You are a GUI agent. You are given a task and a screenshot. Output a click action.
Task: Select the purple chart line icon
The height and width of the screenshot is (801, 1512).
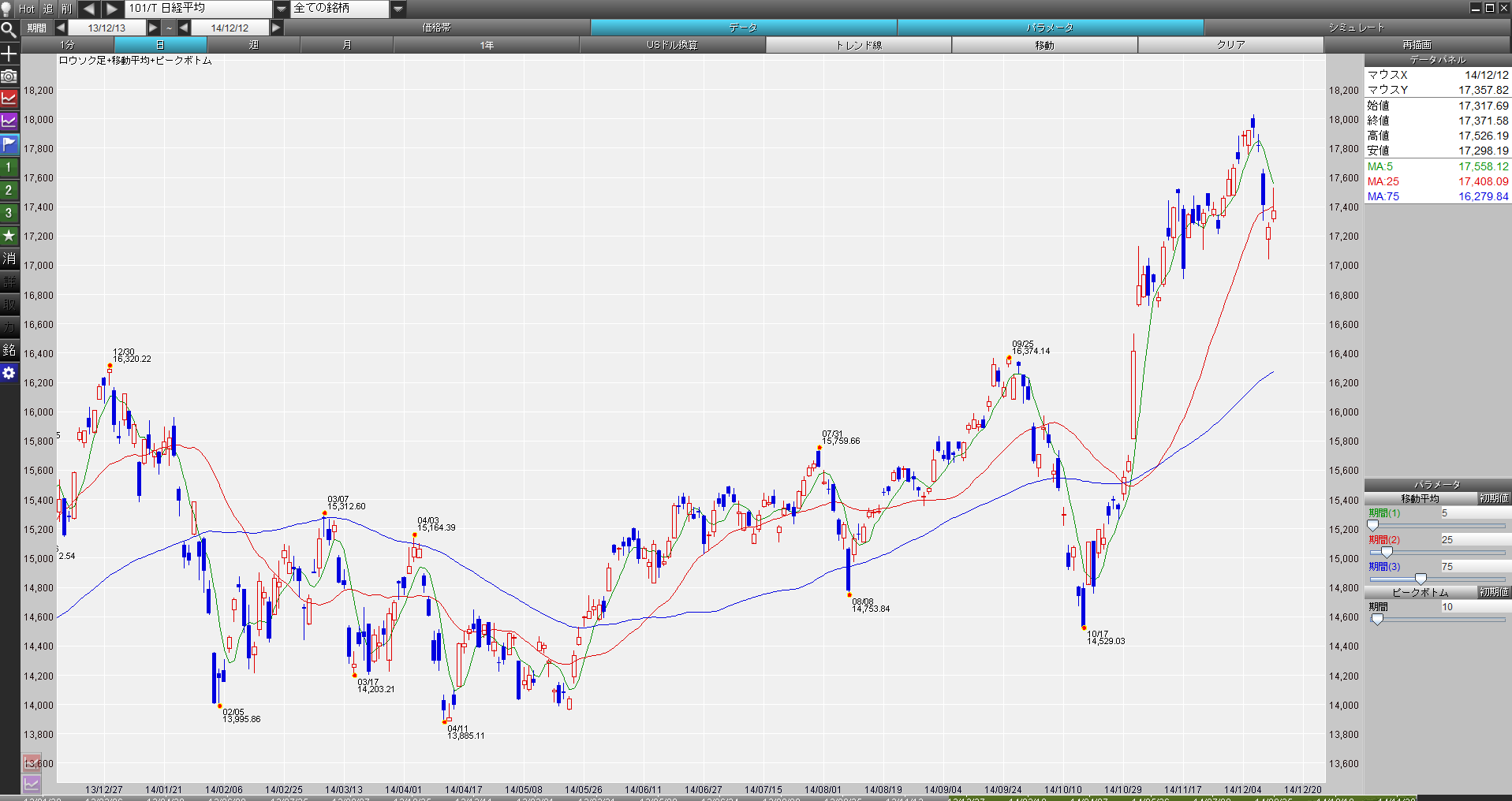[x=9, y=122]
